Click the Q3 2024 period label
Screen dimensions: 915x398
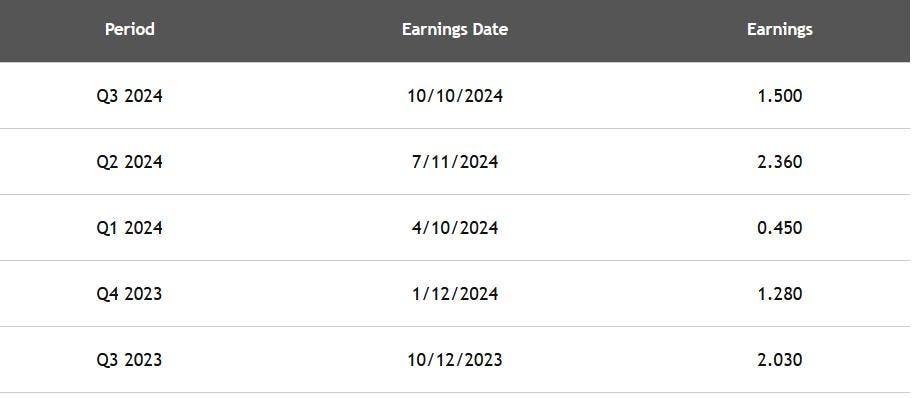coord(130,96)
